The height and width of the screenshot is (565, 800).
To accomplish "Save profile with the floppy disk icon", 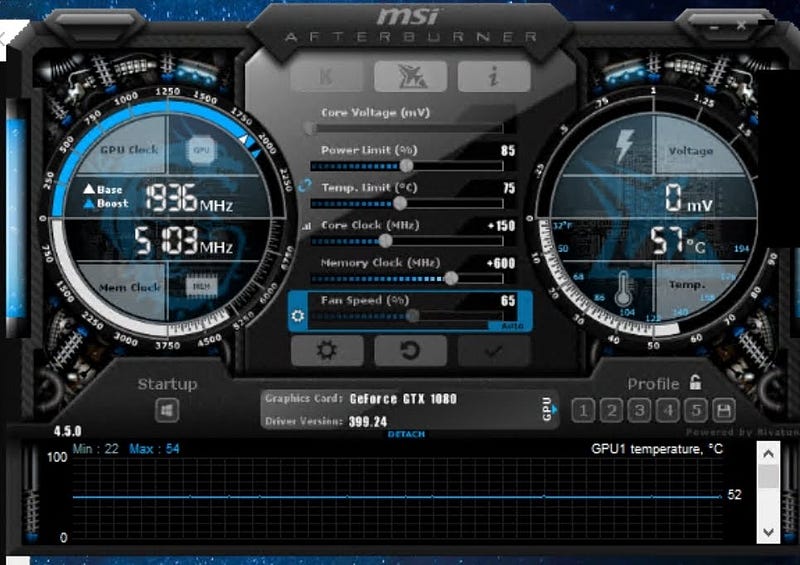I will point(723,410).
